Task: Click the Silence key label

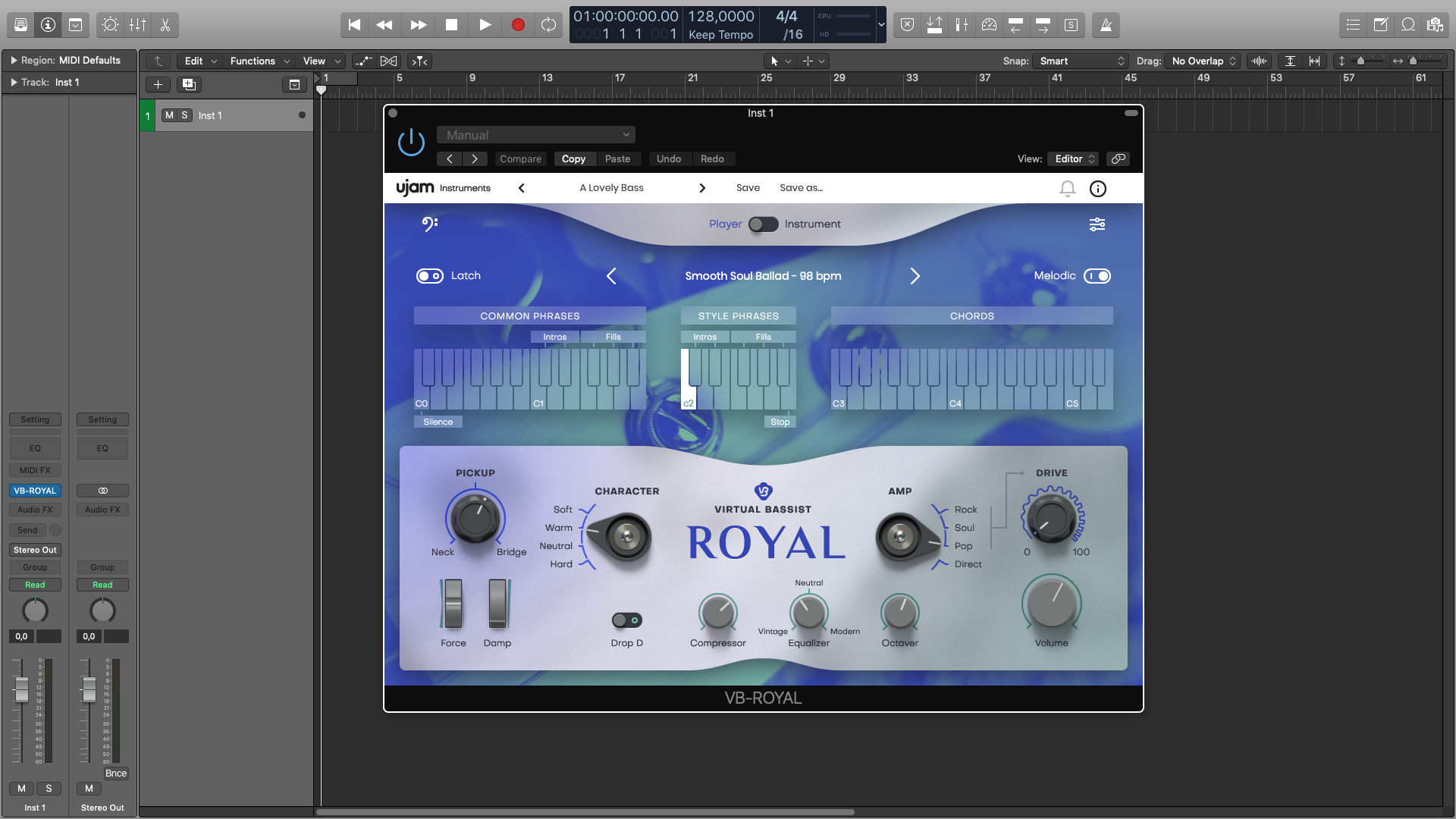Action: pyautogui.click(x=438, y=422)
